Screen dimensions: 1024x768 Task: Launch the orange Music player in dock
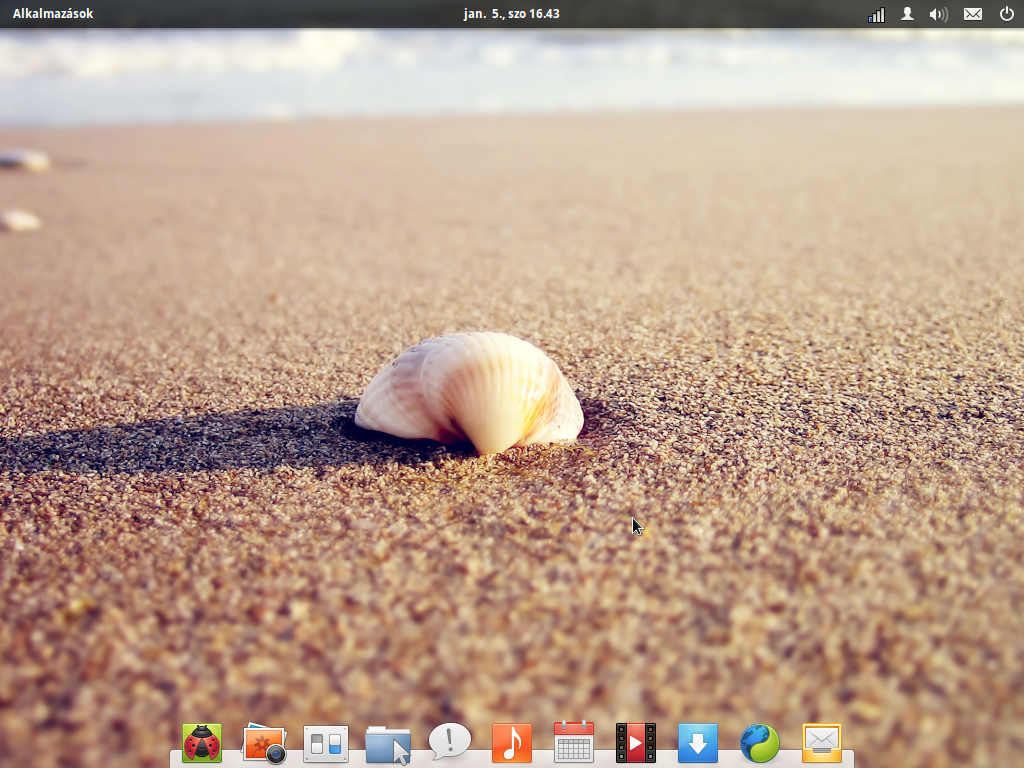(x=512, y=743)
